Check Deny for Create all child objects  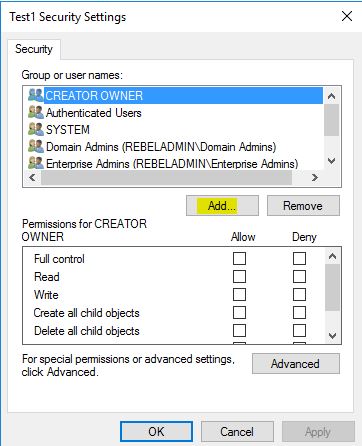pyautogui.click(x=299, y=312)
